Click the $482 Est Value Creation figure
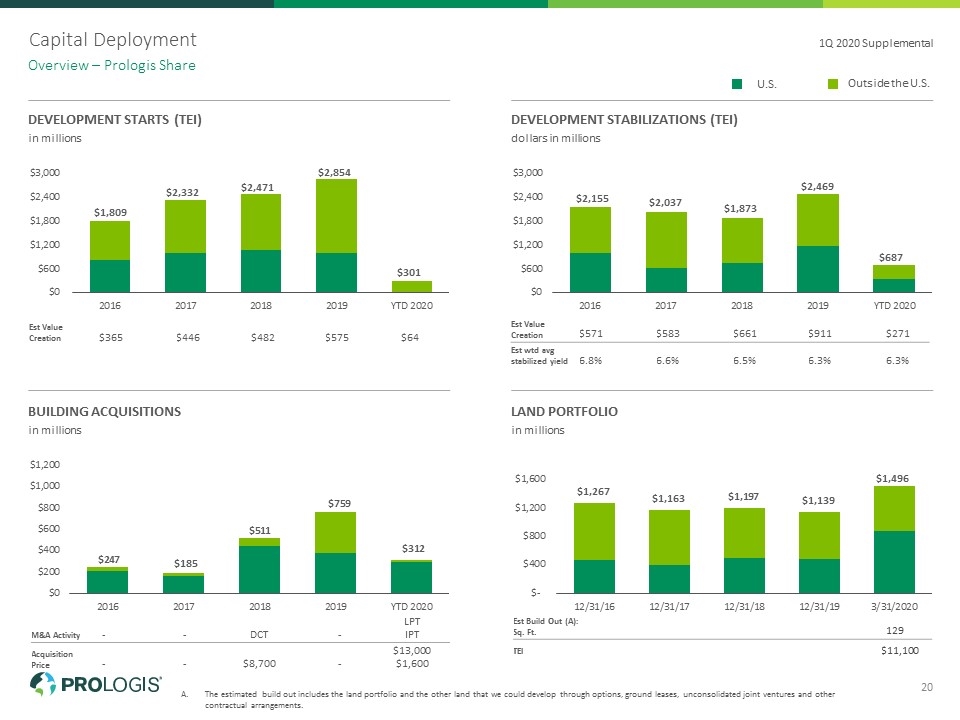 coord(263,337)
